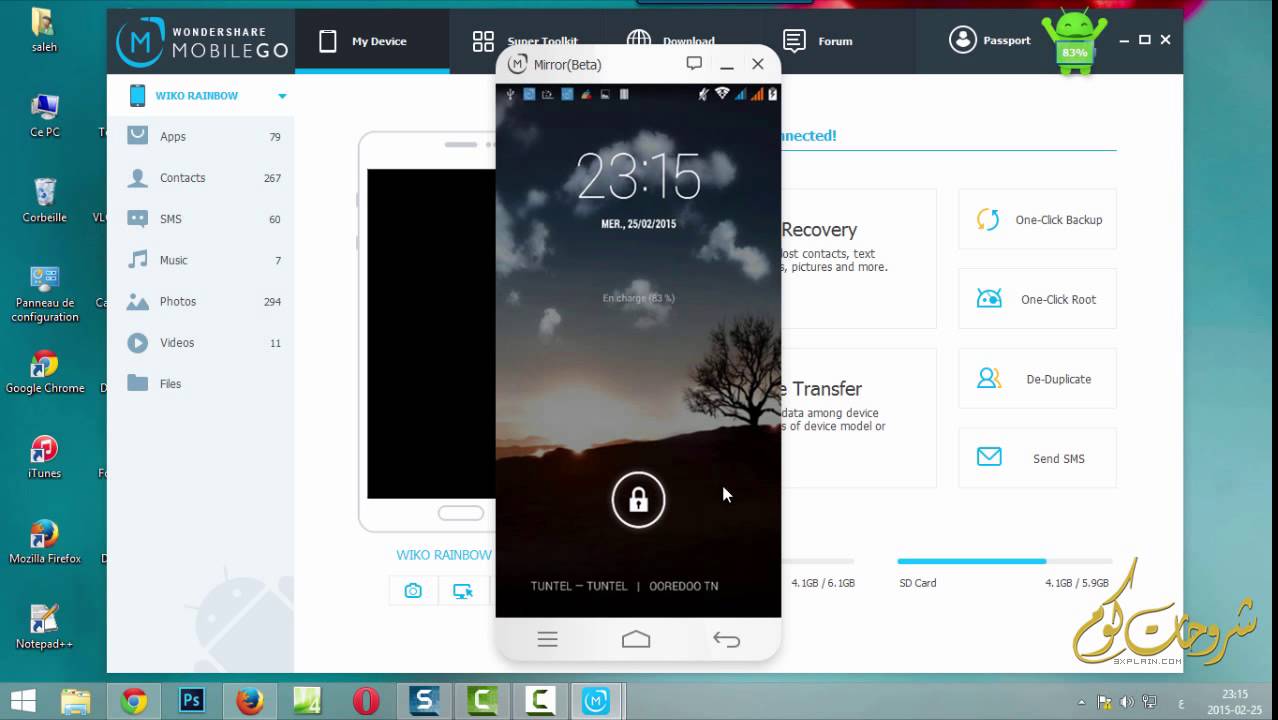Click the Transfer card heading
Viewport: 1278px width, 720px height.
point(822,389)
